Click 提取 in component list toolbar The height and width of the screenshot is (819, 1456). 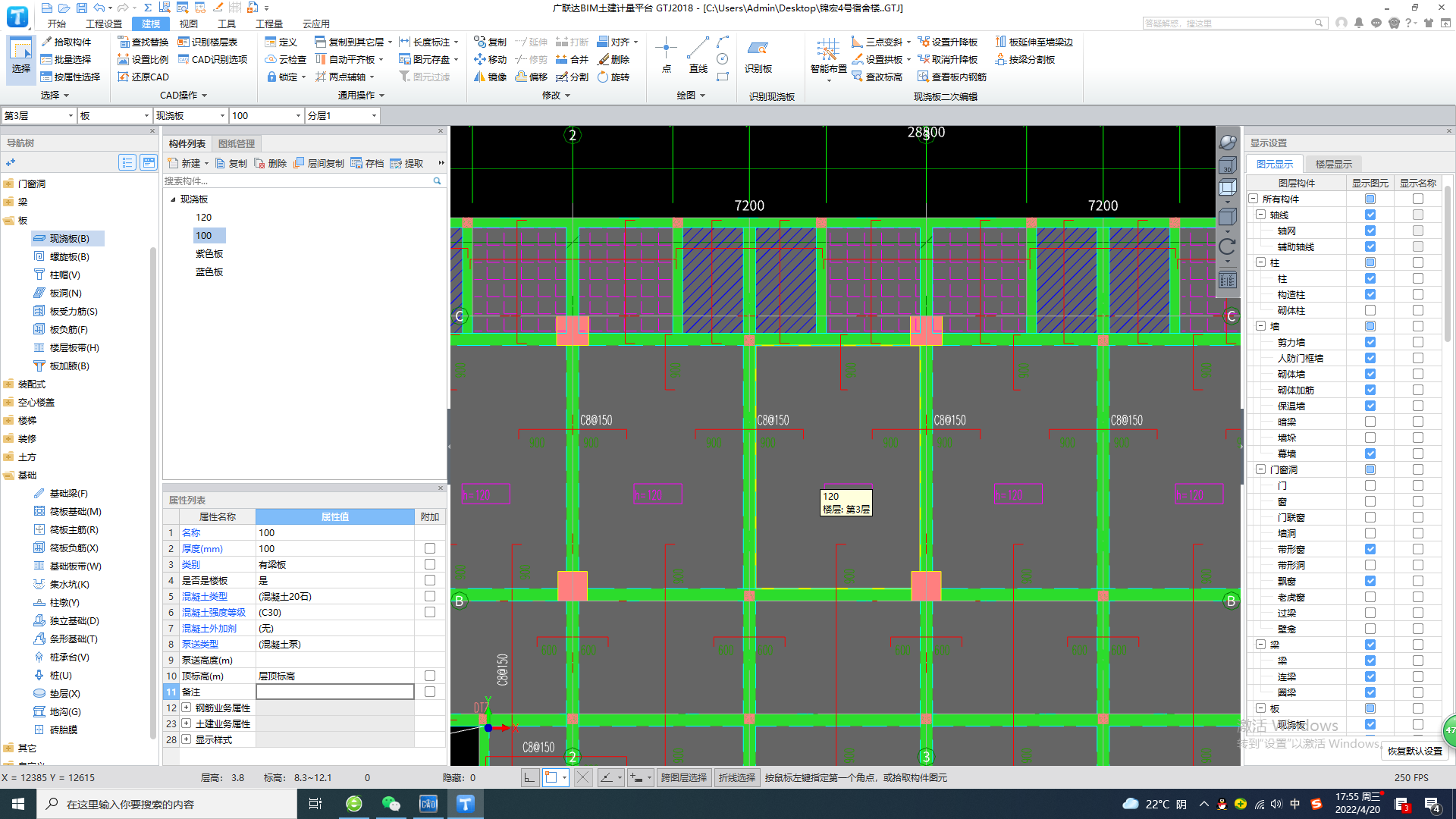(406, 163)
